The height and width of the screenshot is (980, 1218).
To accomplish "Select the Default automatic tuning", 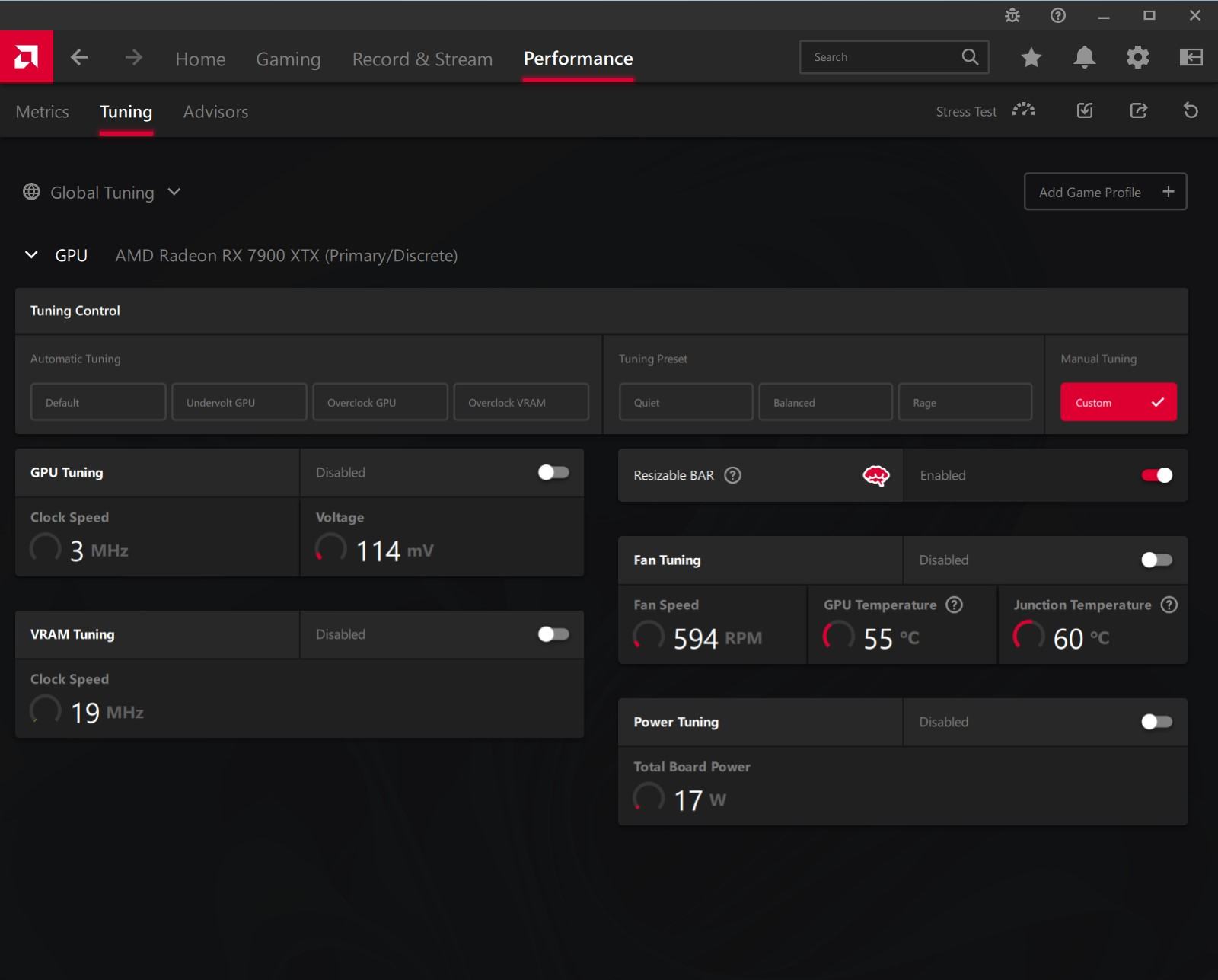I will click(98, 402).
